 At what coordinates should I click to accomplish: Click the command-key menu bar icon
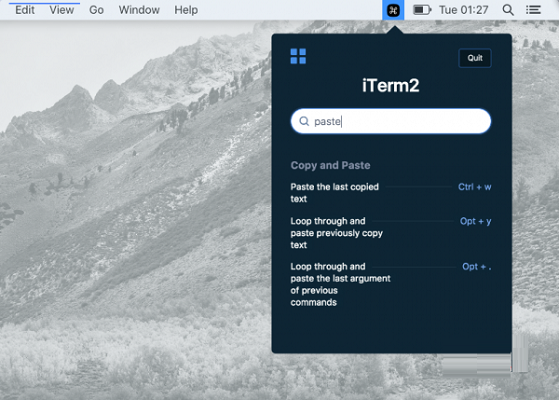point(393,10)
